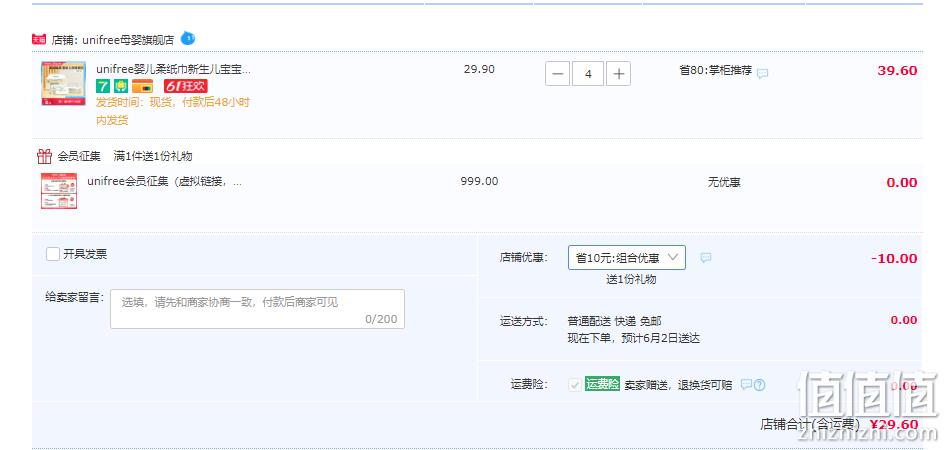Viewport: 947px width, 450px height.
Task: Click the unit price 999.00
Action: point(479,181)
